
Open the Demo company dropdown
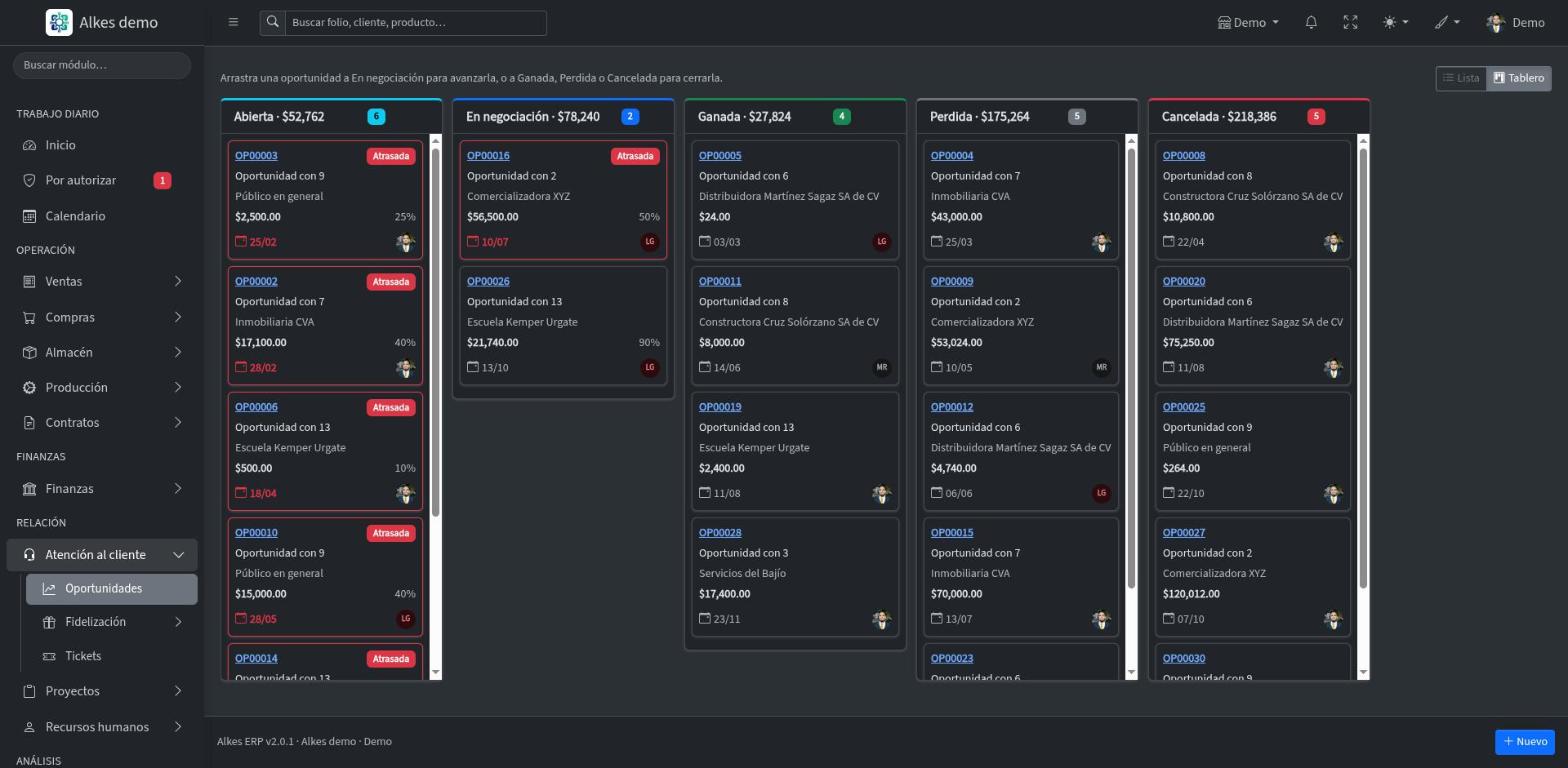[1248, 22]
